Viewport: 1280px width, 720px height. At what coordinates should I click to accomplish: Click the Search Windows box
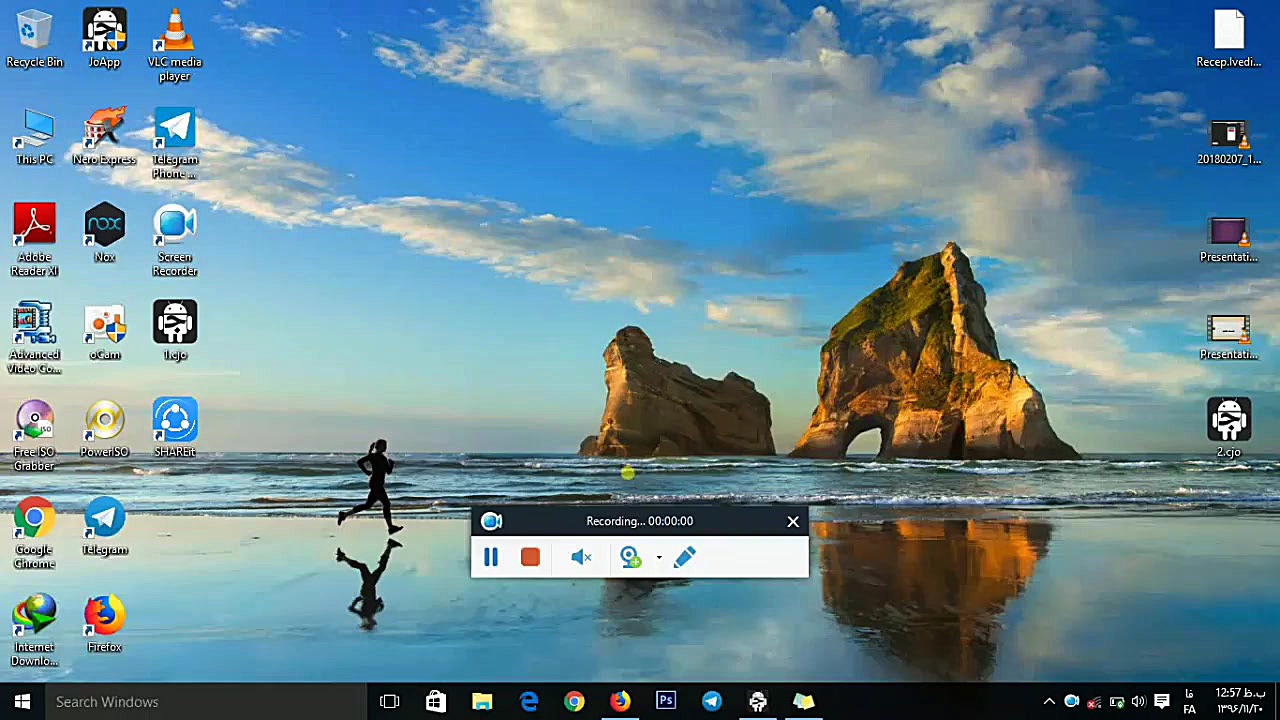(x=206, y=702)
